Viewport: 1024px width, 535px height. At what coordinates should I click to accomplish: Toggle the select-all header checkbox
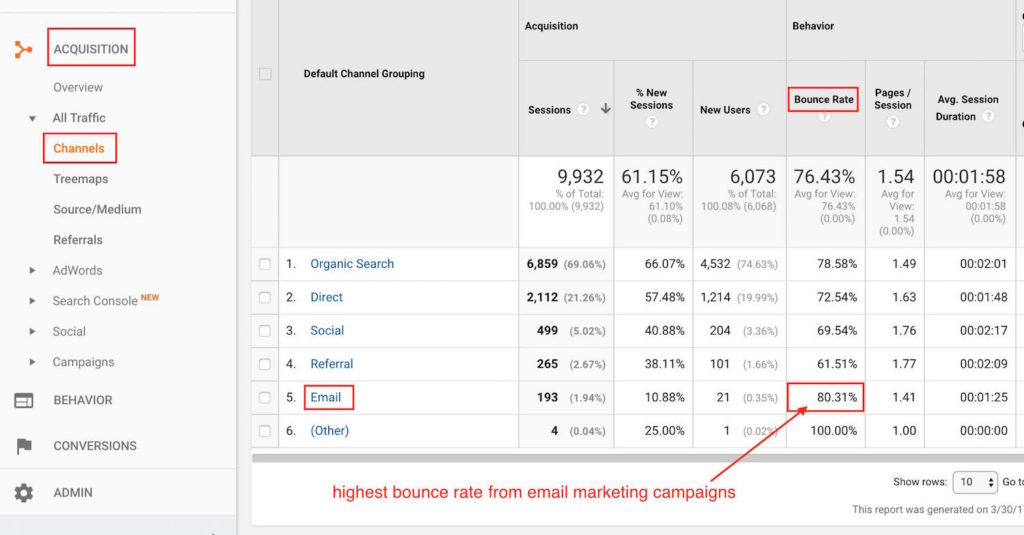265,74
